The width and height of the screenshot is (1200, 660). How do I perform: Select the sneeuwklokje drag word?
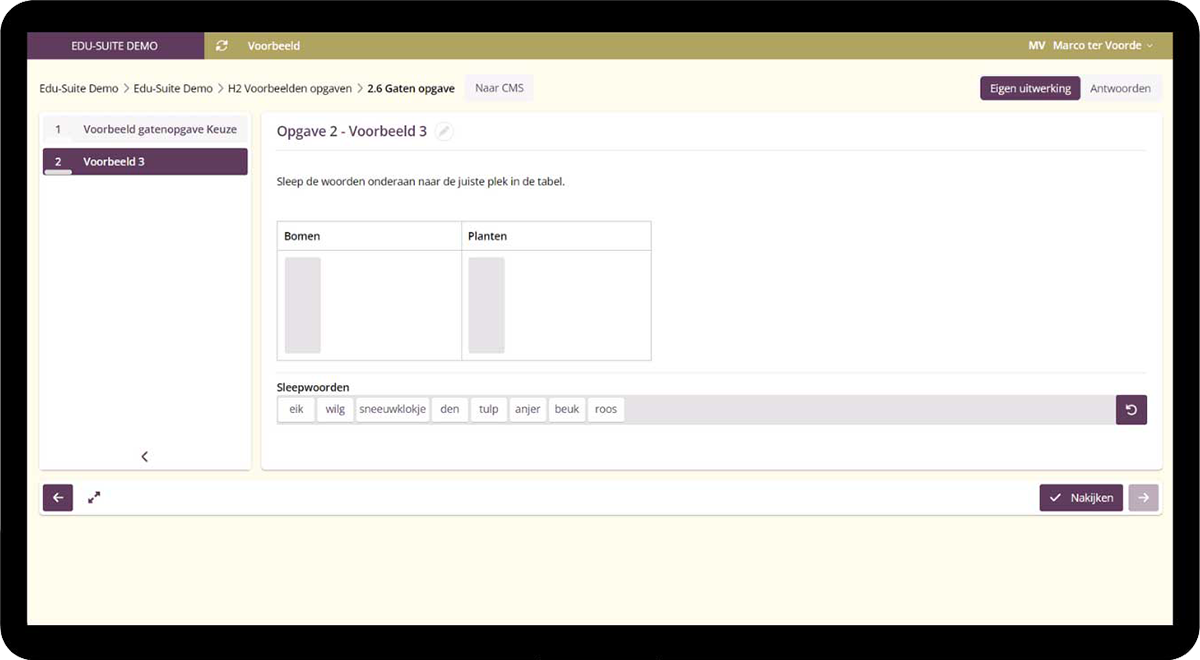coord(392,410)
